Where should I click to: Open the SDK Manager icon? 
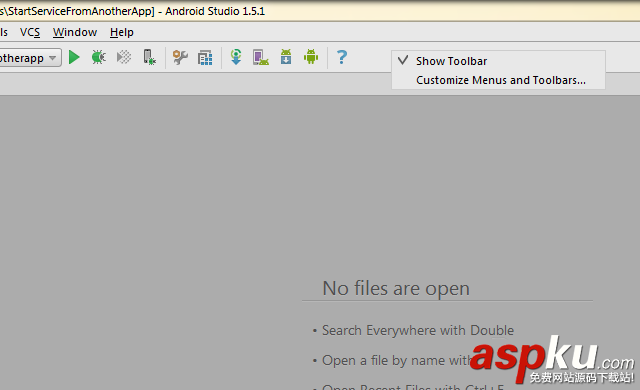point(286,57)
